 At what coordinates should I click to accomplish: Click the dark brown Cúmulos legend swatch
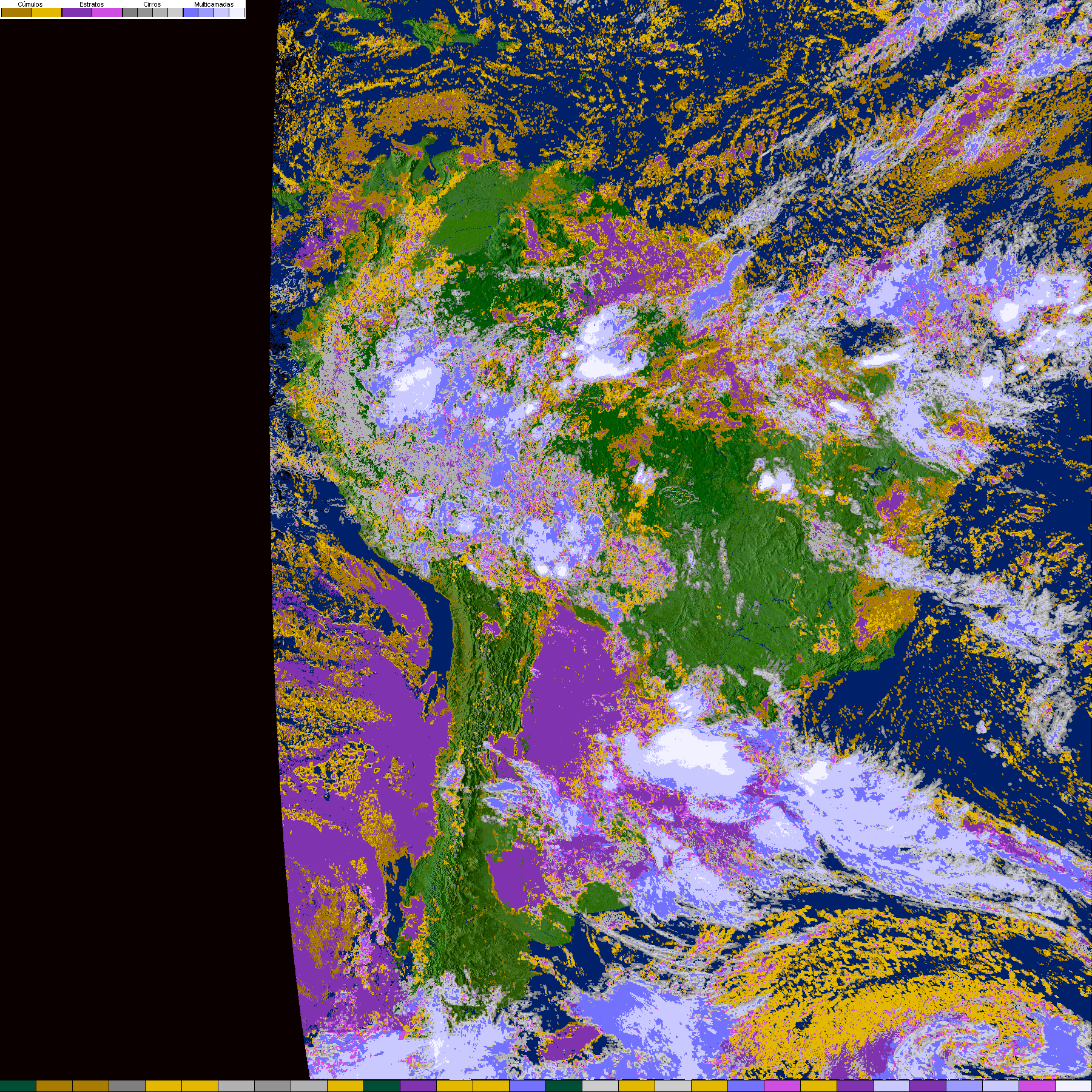16,12
